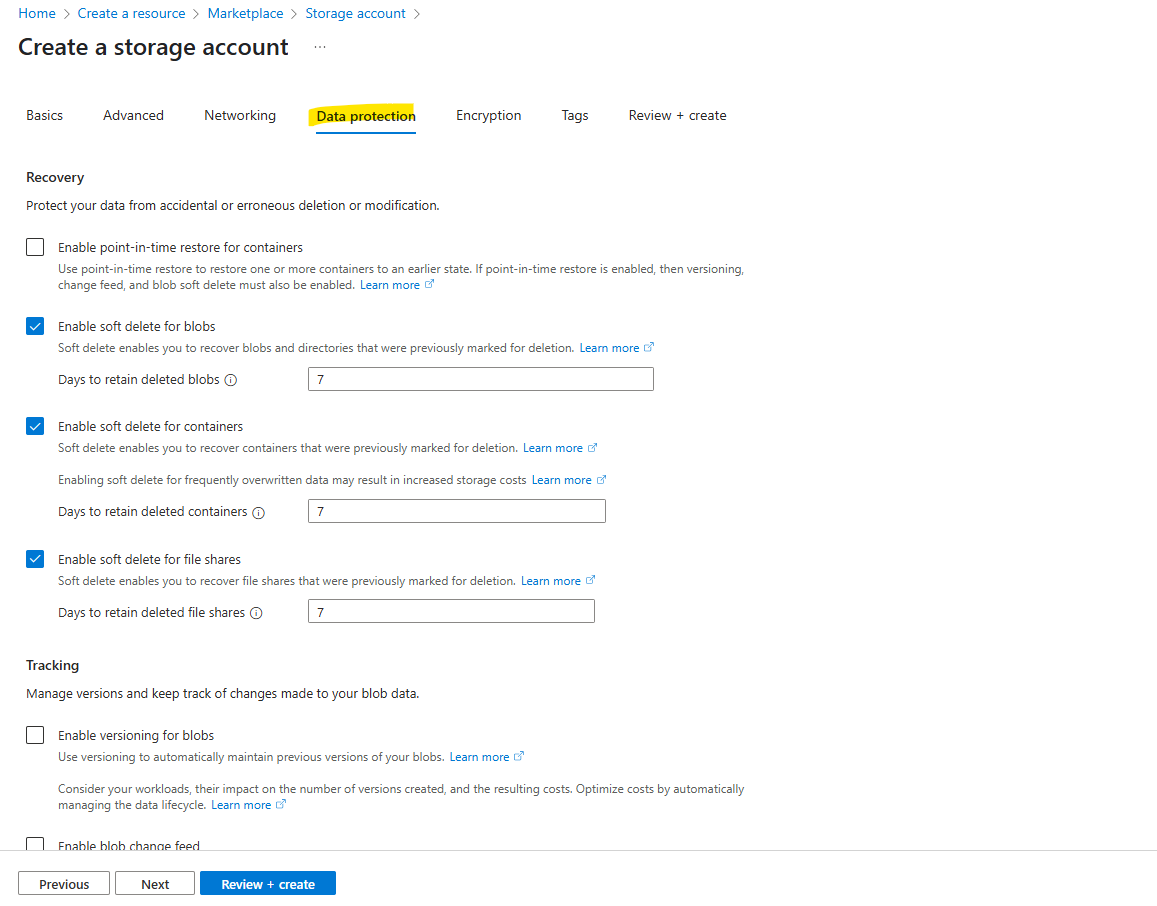Uncheck Enable soft delete for containers
This screenshot has height=906, width=1157.
point(35,426)
